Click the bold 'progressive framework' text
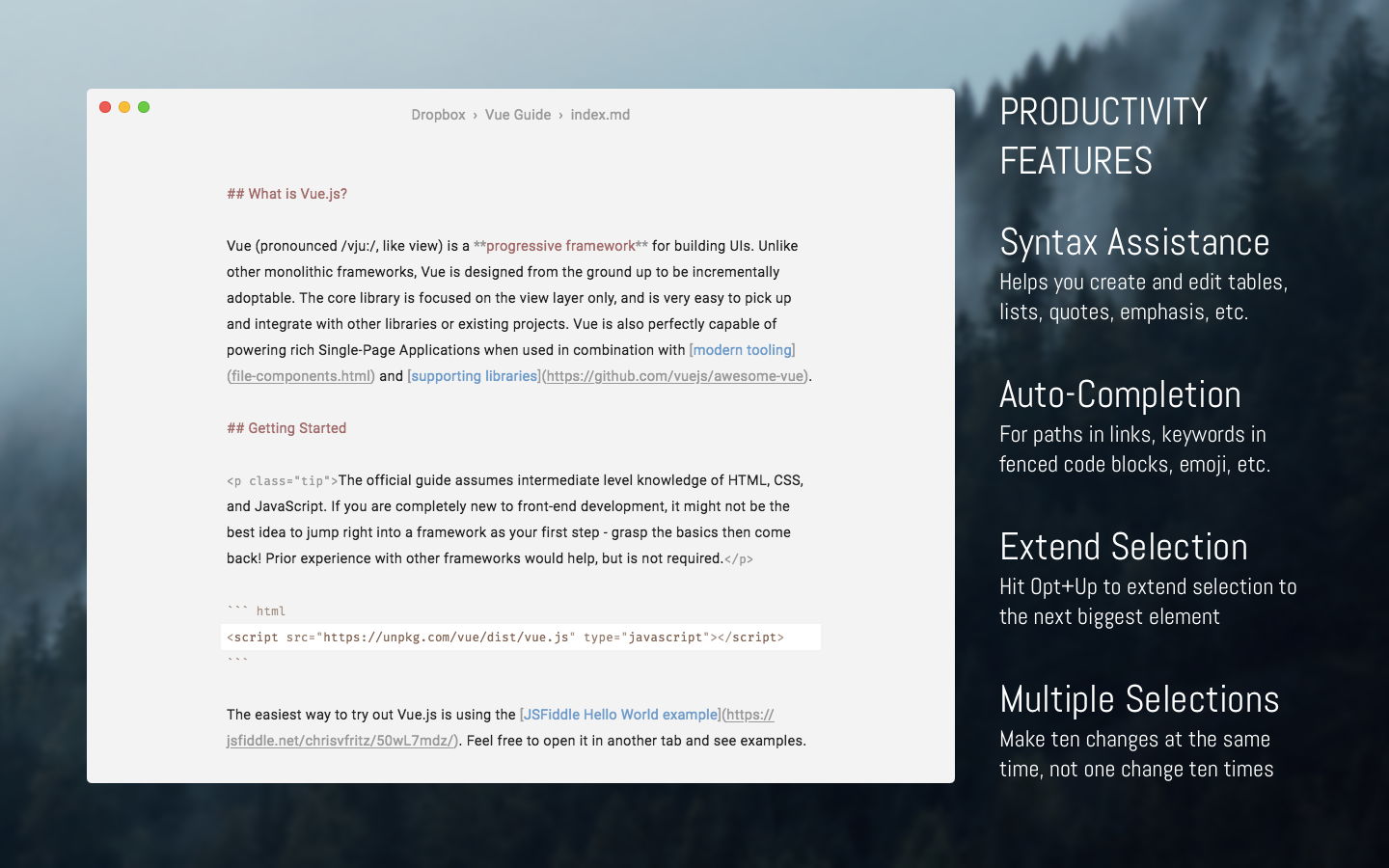The width and height of the screenshot is (1389, 868). [560, 246]
